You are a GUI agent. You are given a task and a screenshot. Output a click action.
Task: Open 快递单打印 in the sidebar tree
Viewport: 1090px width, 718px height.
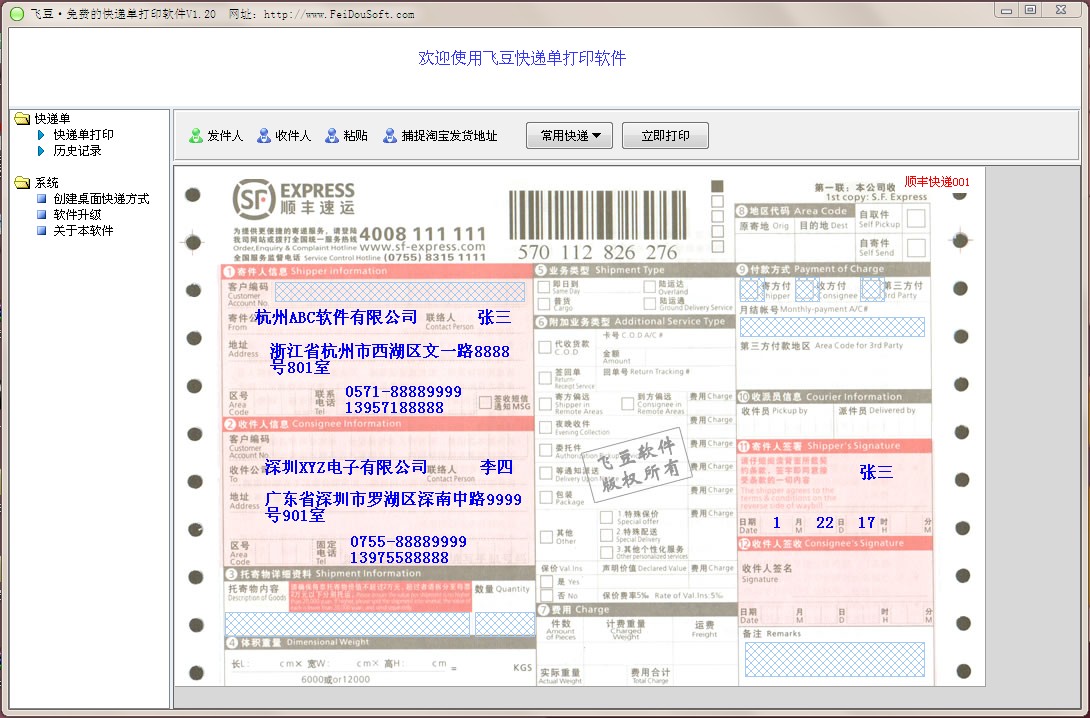83,135
